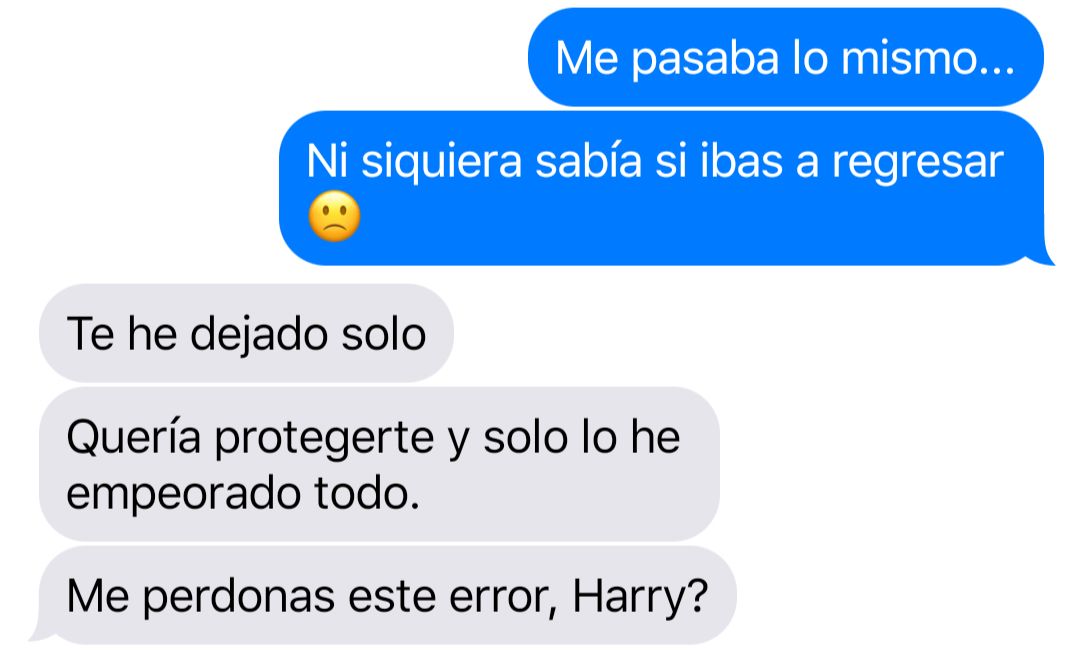The width and height of the screenshot is (1080, 661).
Task: Click the word "perdonas" in the last message
Action: [x=238, y=597]
